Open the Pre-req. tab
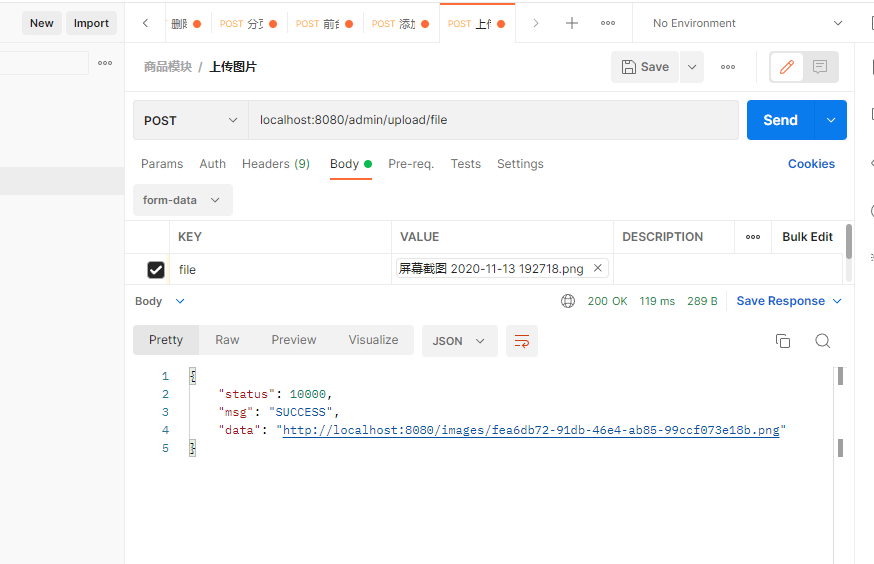 (411, 164)
